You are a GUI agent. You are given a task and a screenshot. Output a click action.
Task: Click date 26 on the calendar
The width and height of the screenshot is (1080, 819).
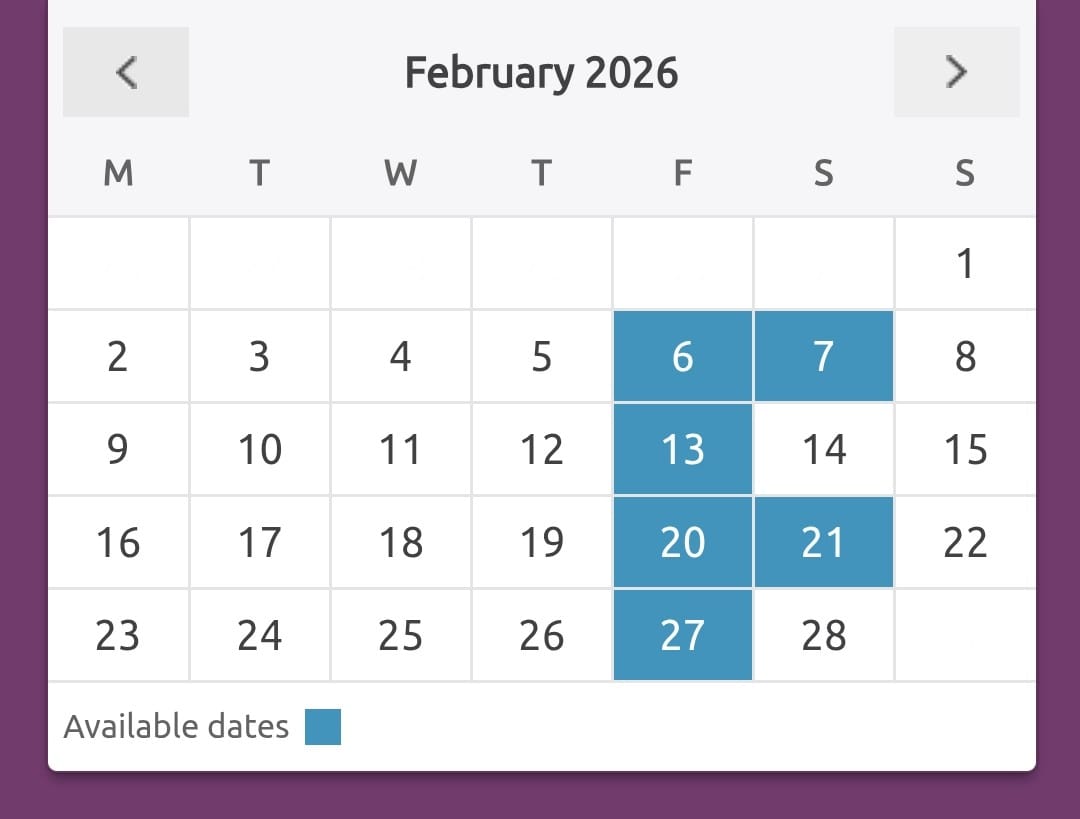coord(541,635)
